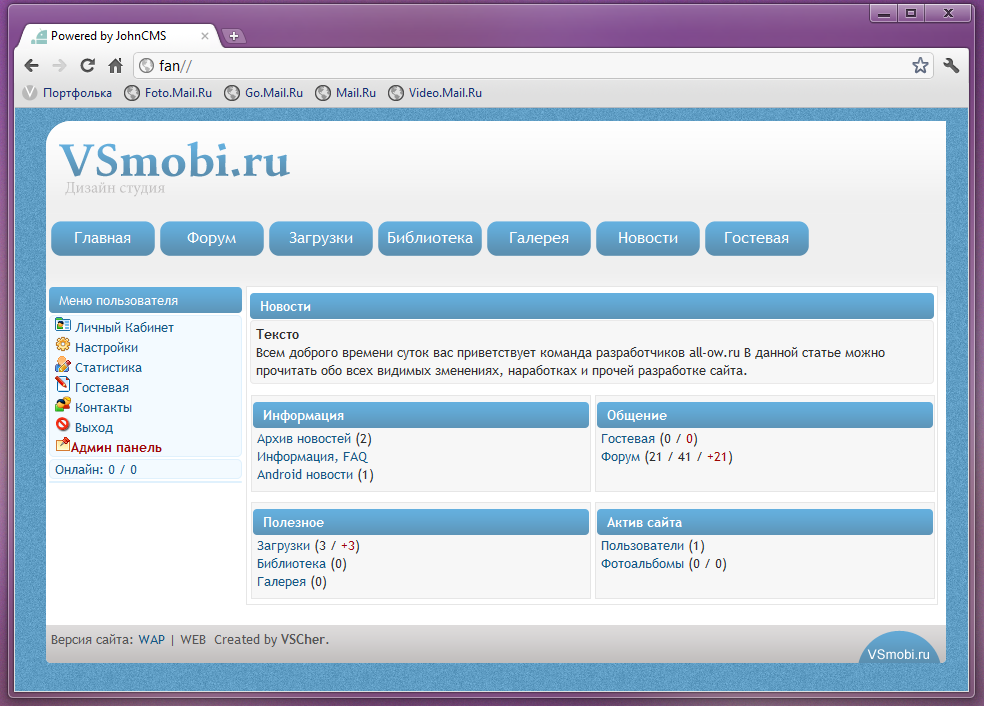Open the Статистика link in user menu

[x=108, y=368]
